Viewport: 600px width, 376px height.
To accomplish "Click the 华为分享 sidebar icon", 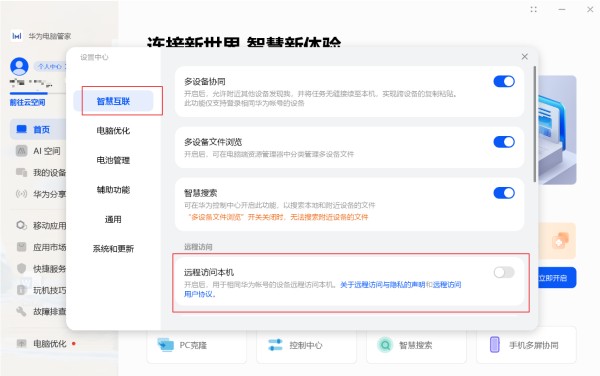I will click(x=21, y=194).
